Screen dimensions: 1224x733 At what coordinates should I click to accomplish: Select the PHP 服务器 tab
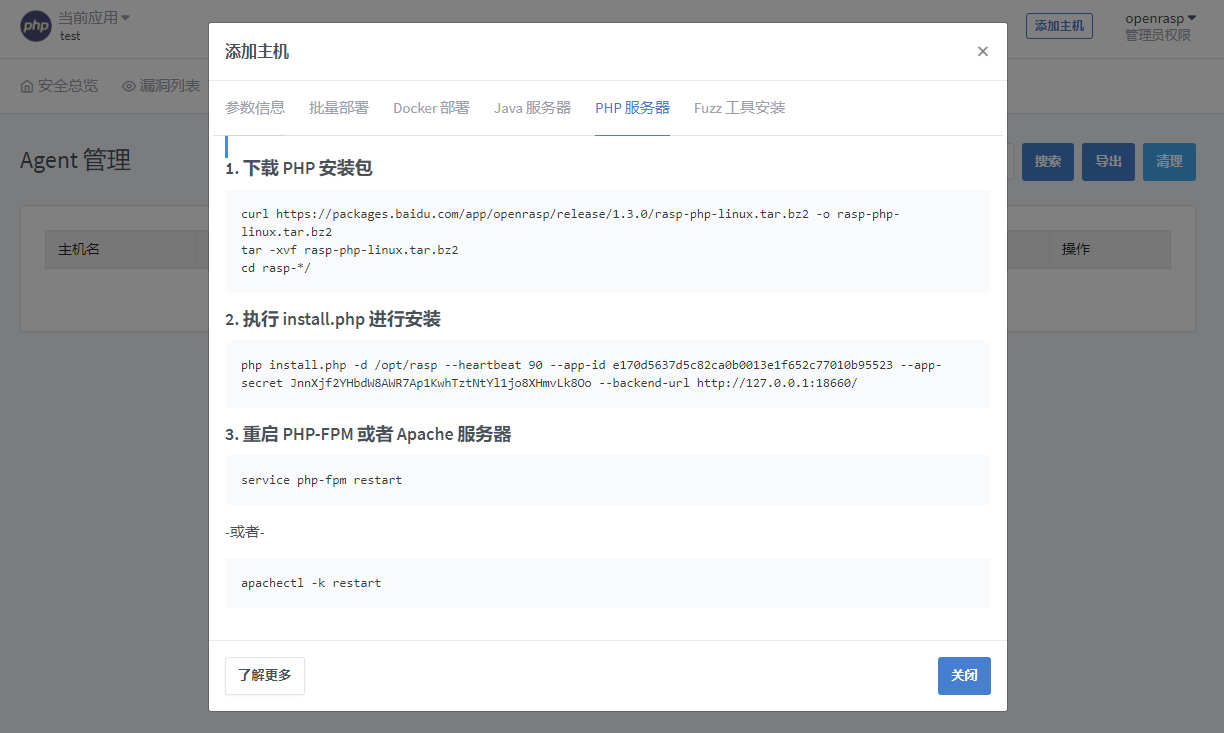(x=632, y=108)
